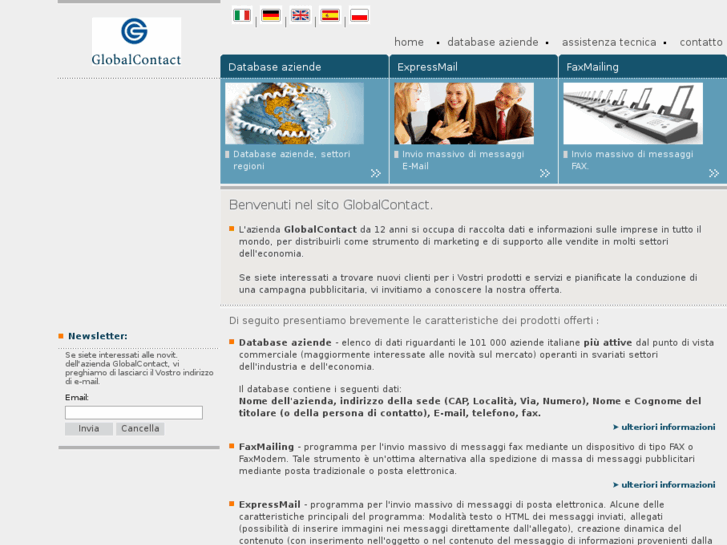Click the 'Email:' label in newsletter
Image resolution: width=727 pixels, height=545 pixels.
click(77, 398)
